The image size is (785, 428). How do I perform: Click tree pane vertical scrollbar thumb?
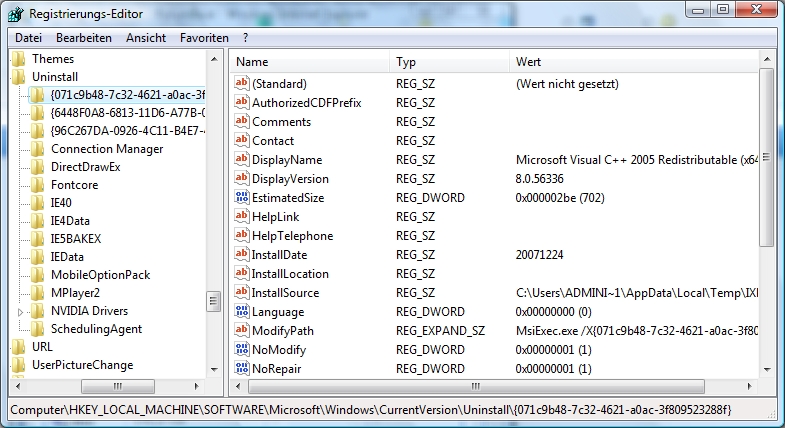(x=214, y=301)
